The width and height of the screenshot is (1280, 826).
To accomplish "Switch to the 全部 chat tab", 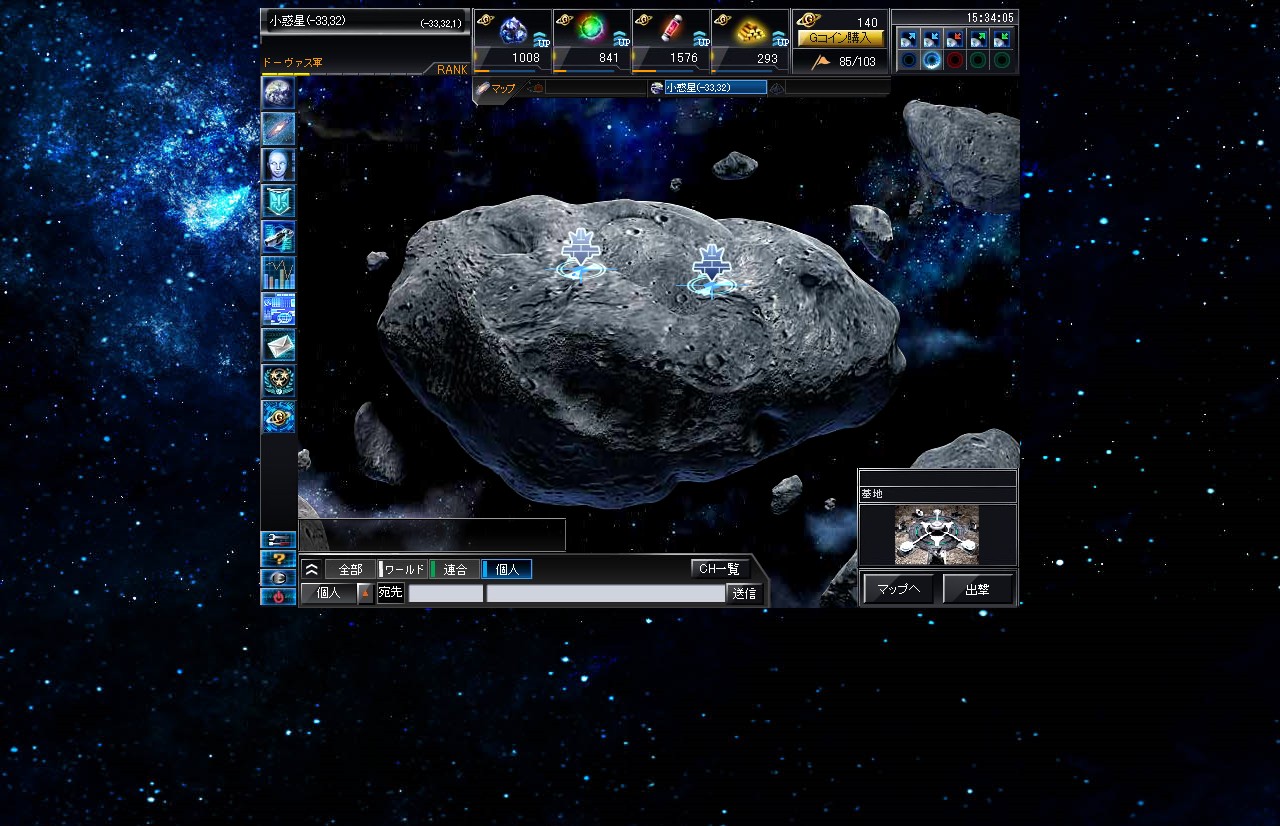I will tap(350, 569).
